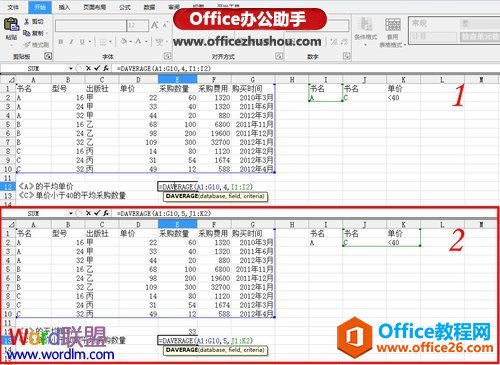This screenshot has height=365, width=500.
Task: Click into the upper formula bar with 4, I1:I2
Action: coord(306,68)
